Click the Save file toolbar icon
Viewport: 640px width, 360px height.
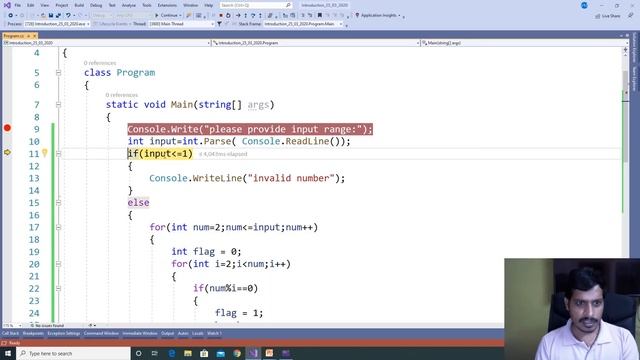51,15
